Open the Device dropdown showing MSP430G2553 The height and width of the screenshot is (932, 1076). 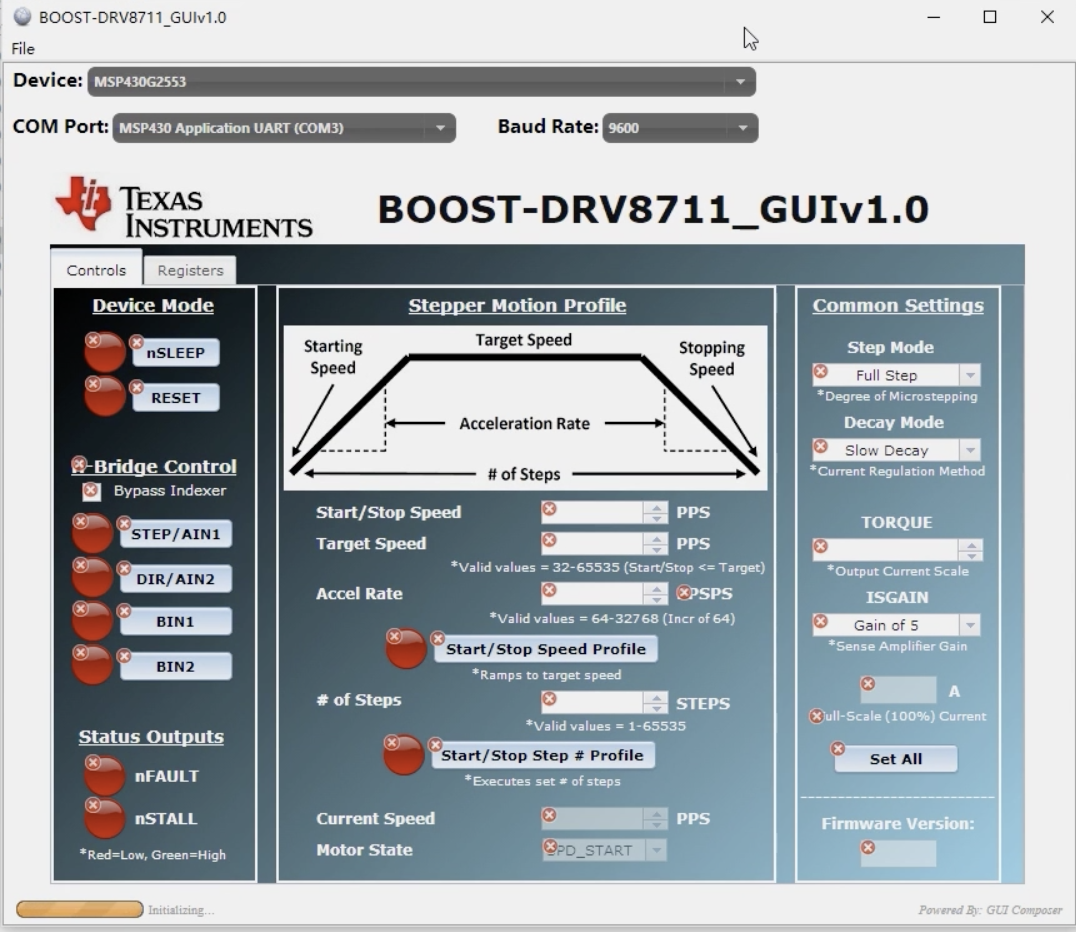(421, 82)
